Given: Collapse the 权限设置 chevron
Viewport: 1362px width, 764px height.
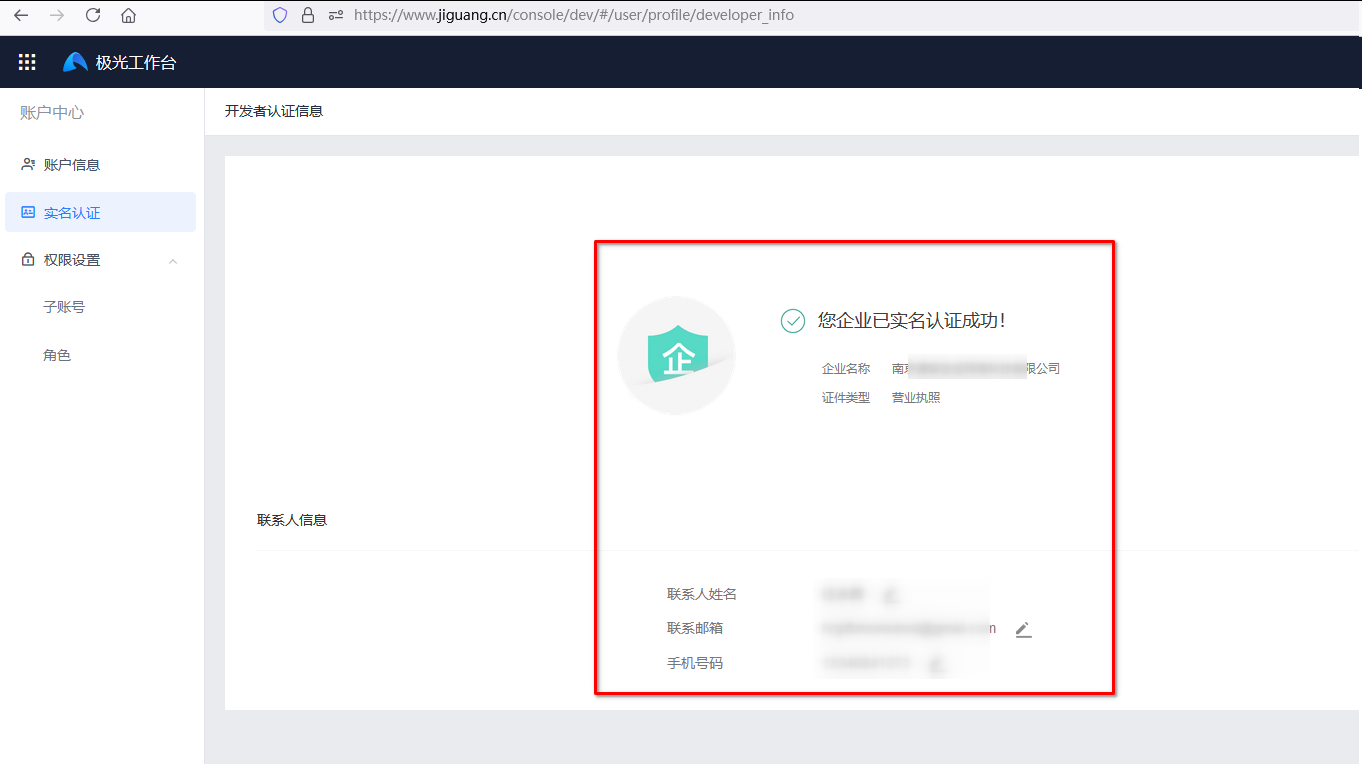Looking at the screenshot, I should 173,261.
